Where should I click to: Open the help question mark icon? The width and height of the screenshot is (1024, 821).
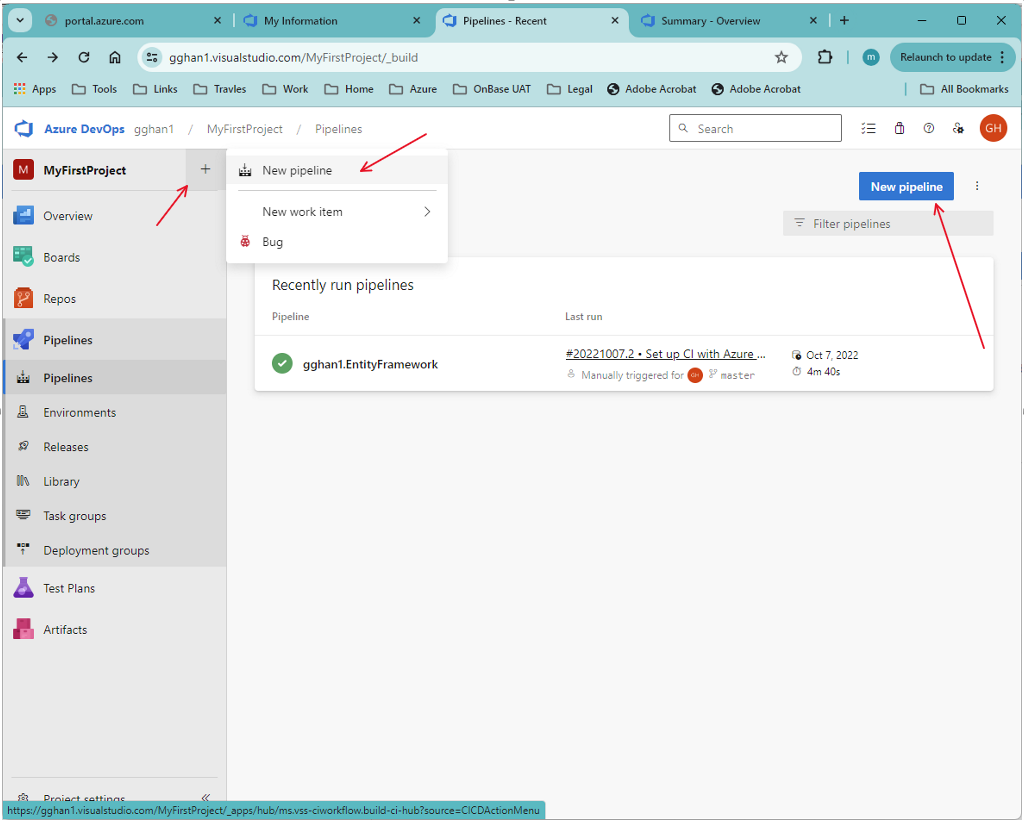click(929, 128)
